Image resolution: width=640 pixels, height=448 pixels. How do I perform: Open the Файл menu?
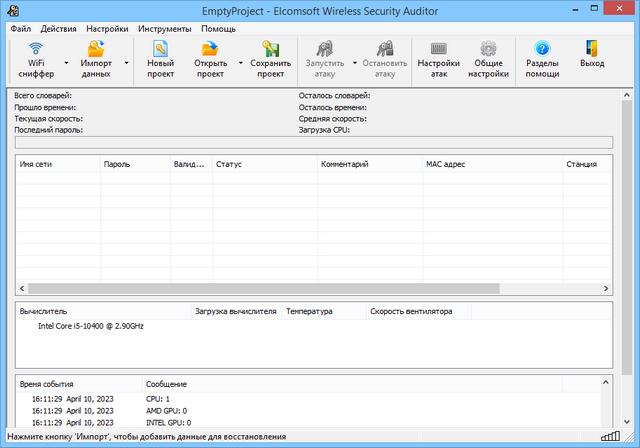[21, 29]
